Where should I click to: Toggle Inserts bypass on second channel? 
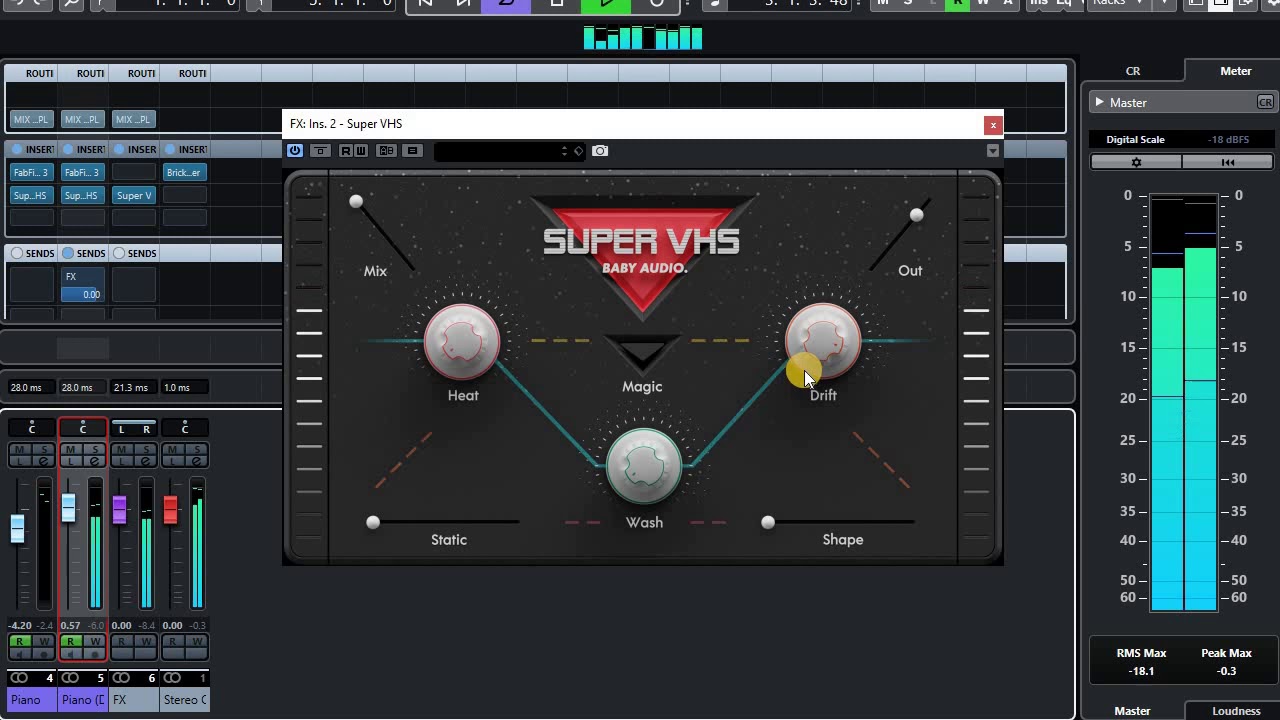click(x=68, y=149)
